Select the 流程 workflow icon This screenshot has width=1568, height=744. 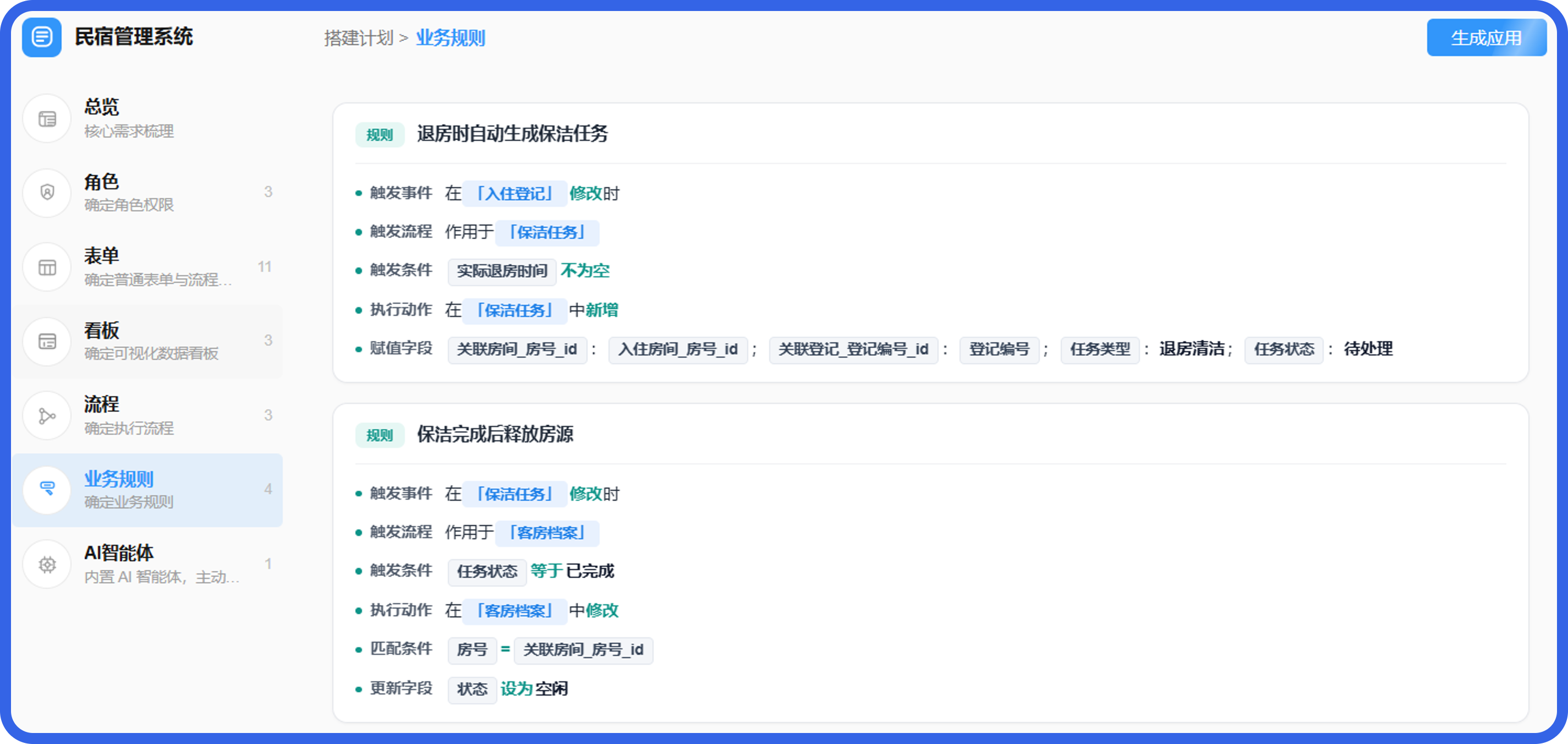click(x=47, y=416)
